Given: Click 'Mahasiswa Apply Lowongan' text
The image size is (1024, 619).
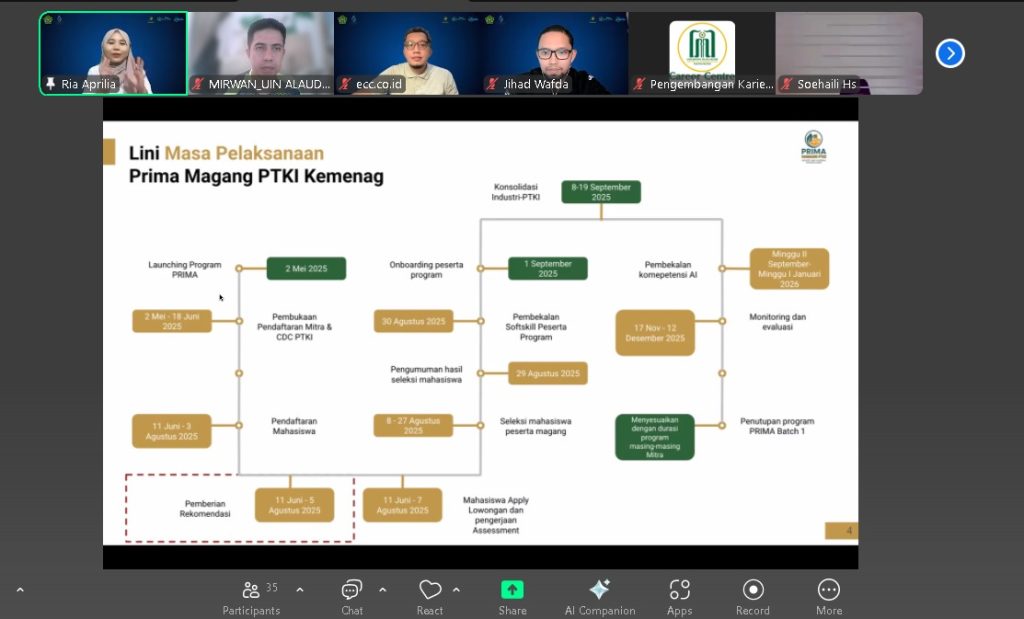Looking at the screenshot, I should (x=496, y=515).
